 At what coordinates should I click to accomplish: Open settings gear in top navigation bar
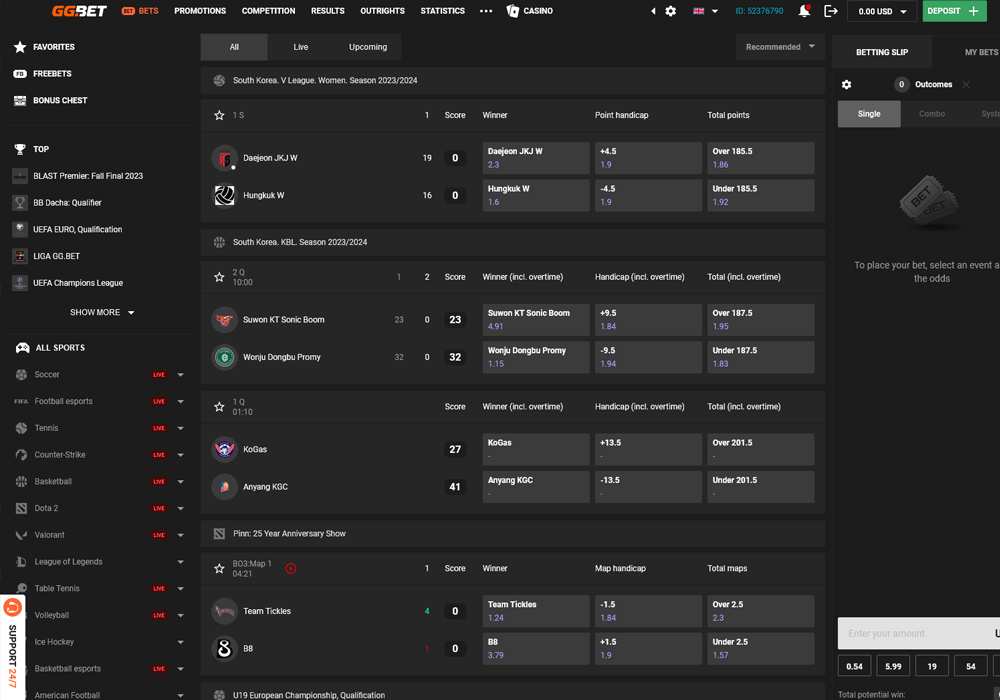671,11
